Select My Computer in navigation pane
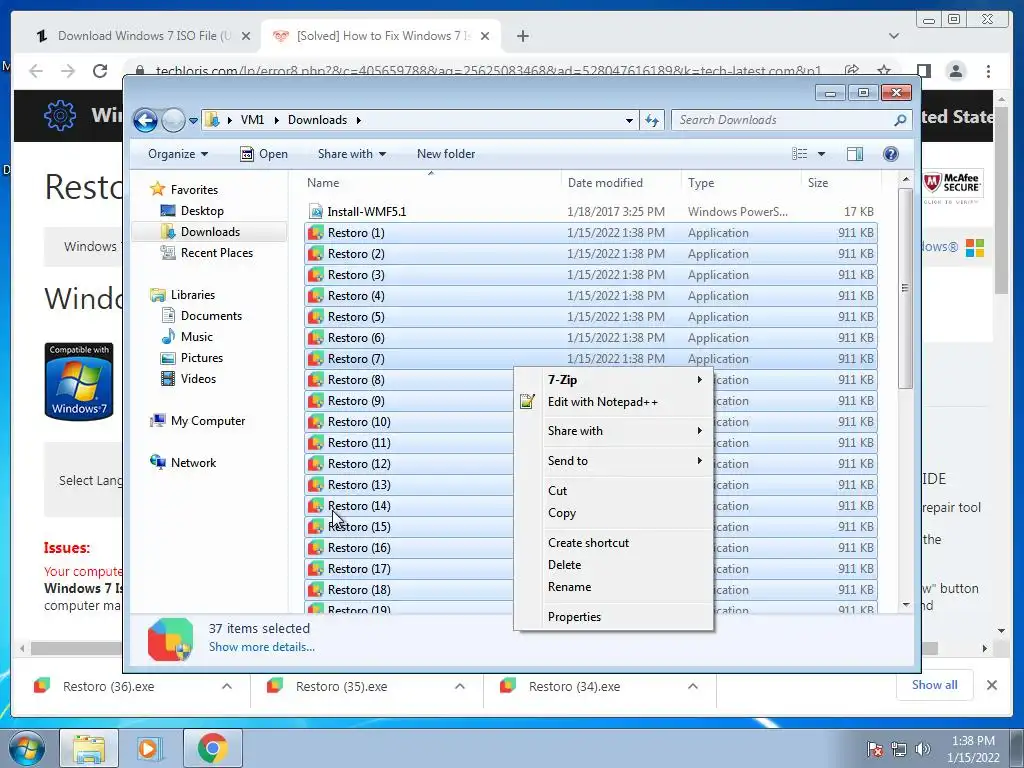Screen dimensions: 1024x768 [x=208, y=421]
